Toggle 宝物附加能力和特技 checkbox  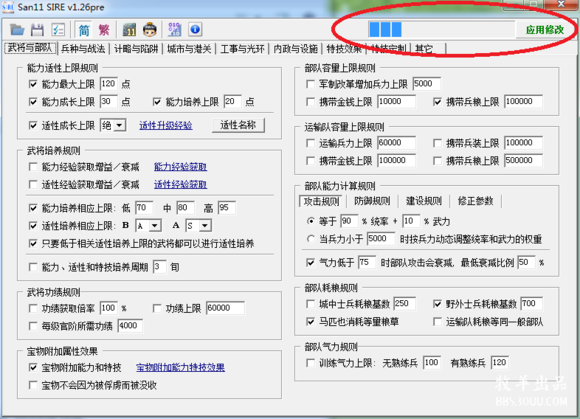click(33, 368)
